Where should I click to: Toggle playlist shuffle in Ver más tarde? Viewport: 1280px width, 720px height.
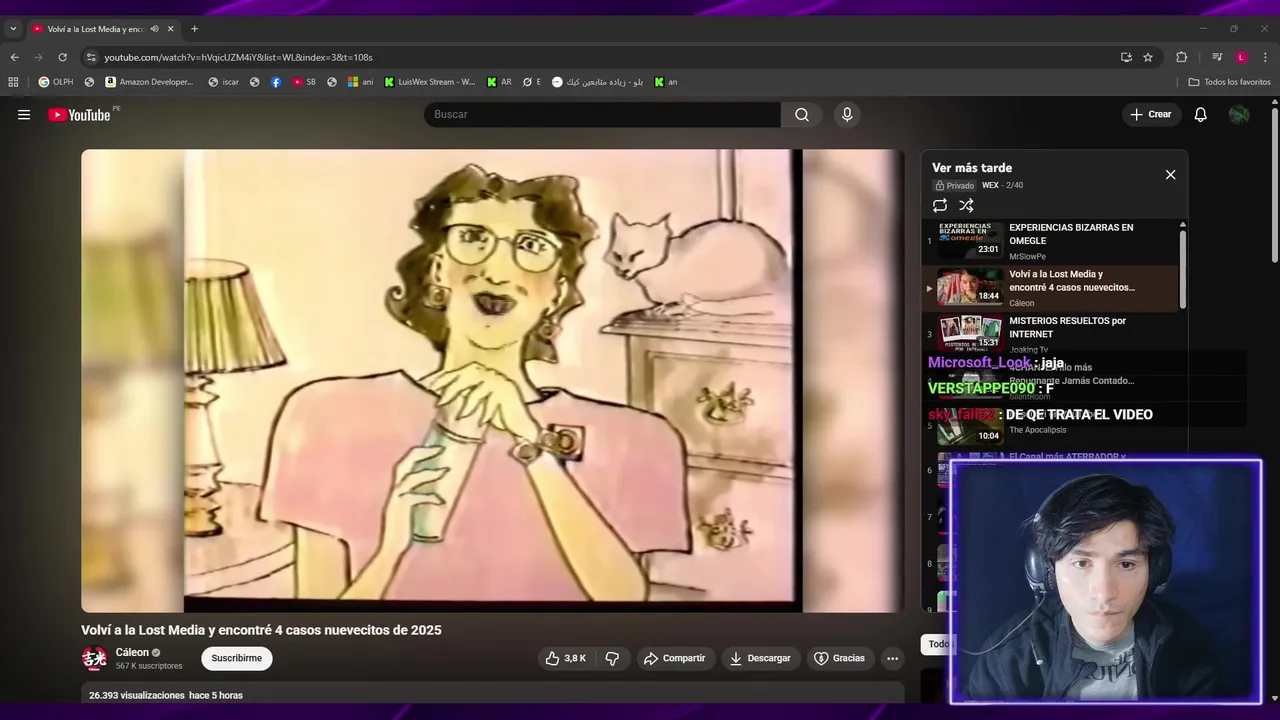click(966, 205)
